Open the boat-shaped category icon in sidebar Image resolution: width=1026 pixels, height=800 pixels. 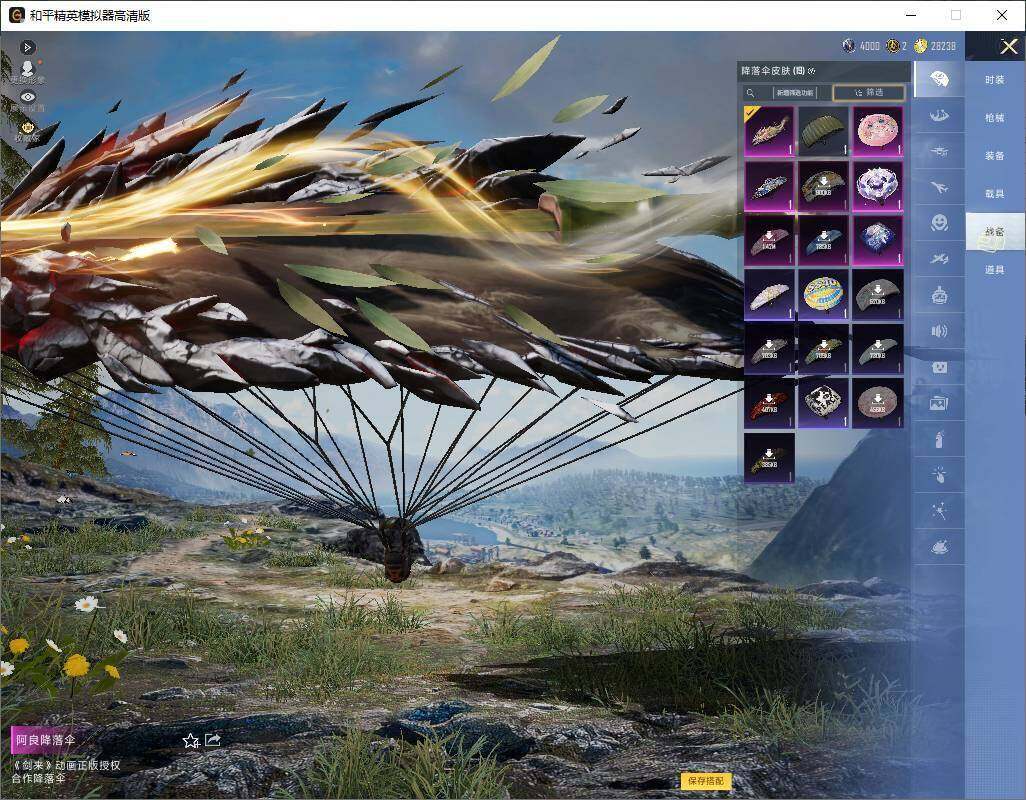pyautogui.click(x=939, y=116)
